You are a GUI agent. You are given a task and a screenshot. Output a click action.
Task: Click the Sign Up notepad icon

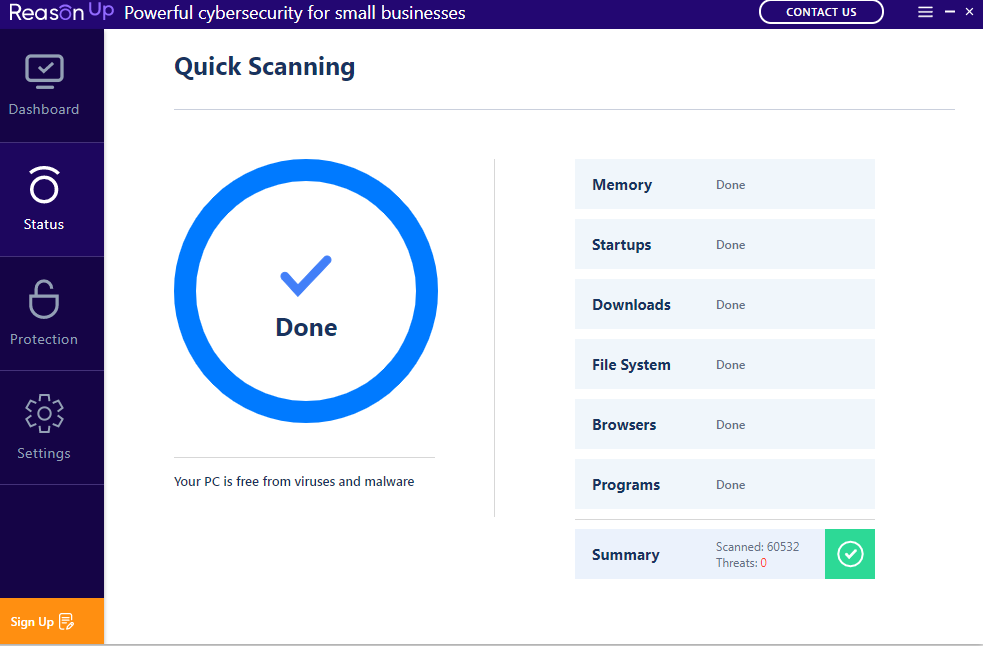click(66, 622)
